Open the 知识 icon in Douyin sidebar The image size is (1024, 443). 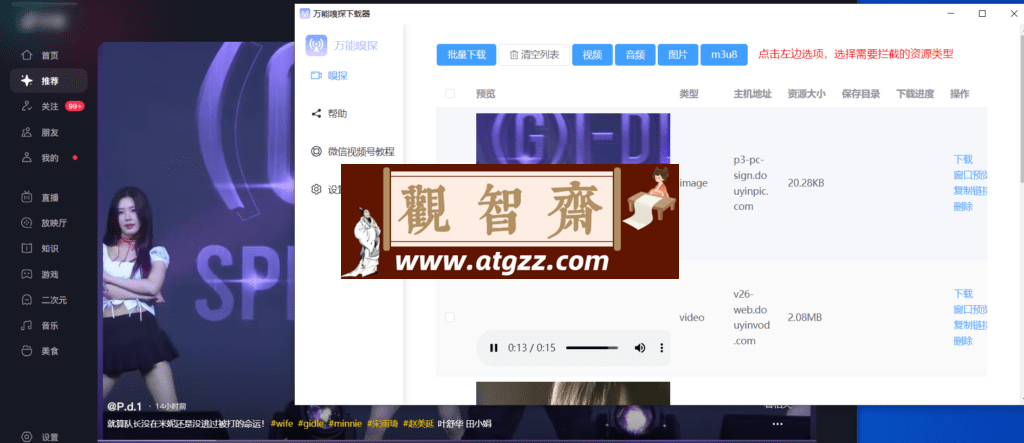pyautogui.click(x=27, y=248)
